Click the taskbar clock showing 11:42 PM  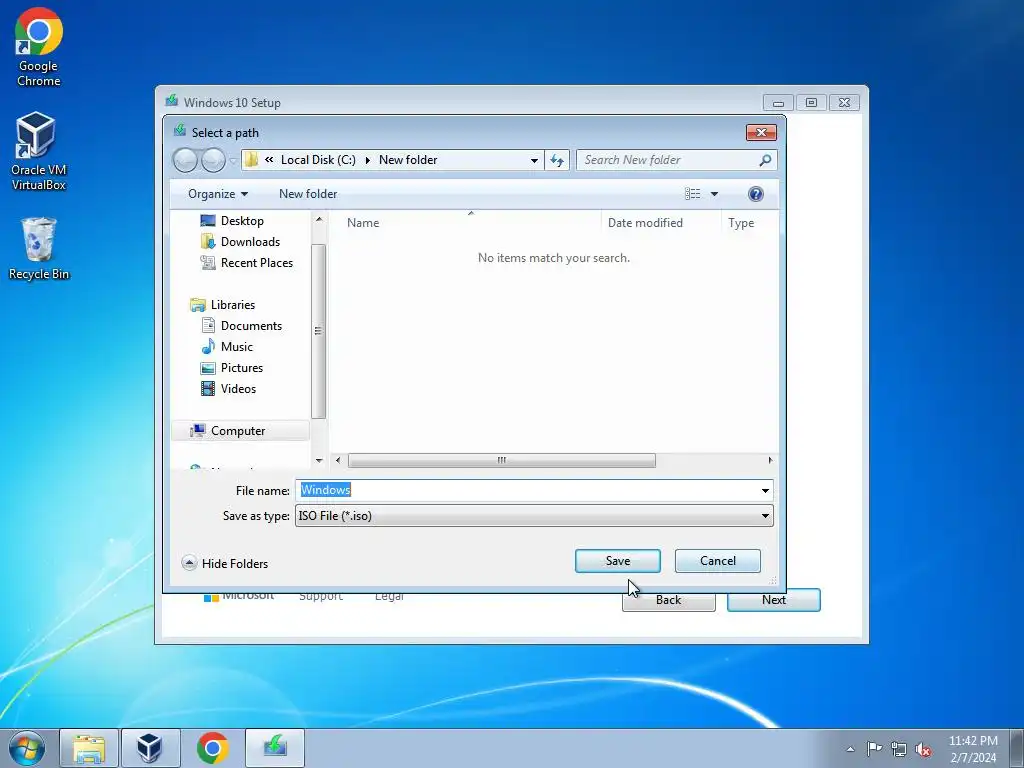pyautogui.click(x=973, y=749)
